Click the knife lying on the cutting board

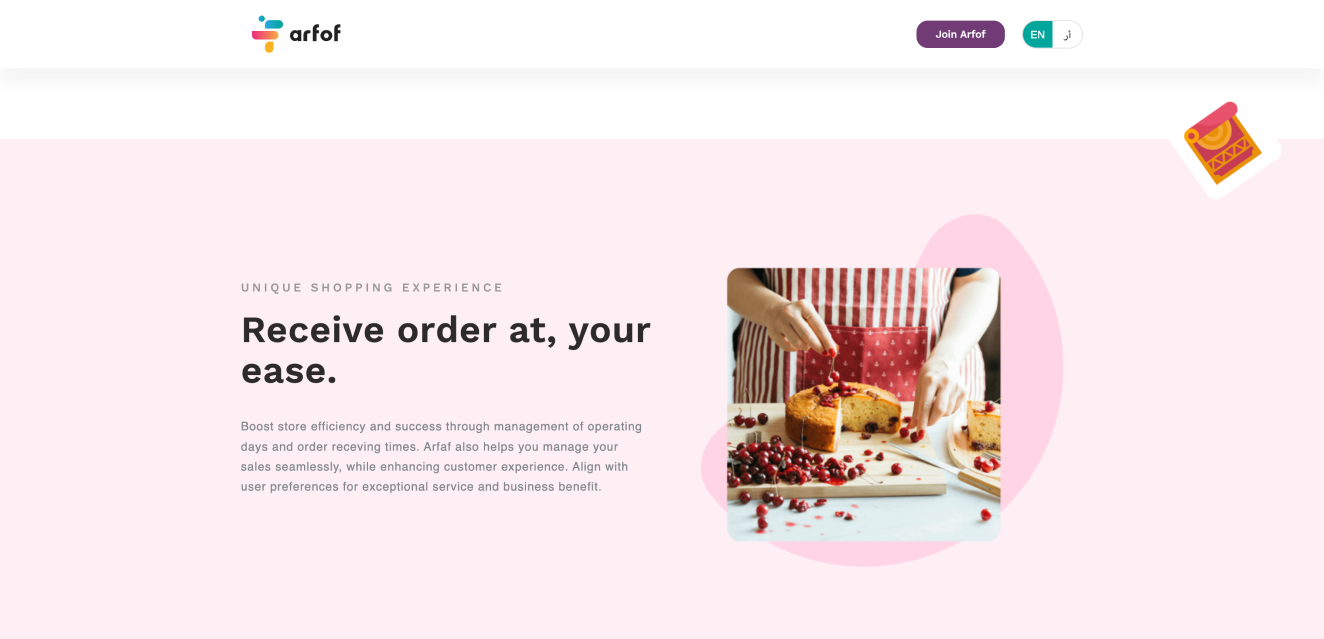tap(940, 470)
